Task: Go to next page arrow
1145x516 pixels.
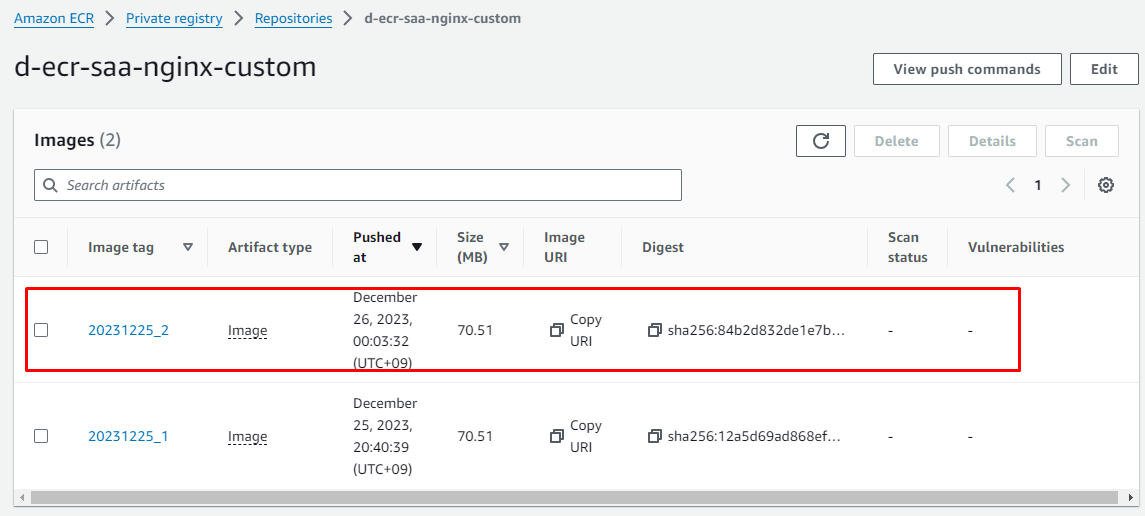Action: 1065,185
